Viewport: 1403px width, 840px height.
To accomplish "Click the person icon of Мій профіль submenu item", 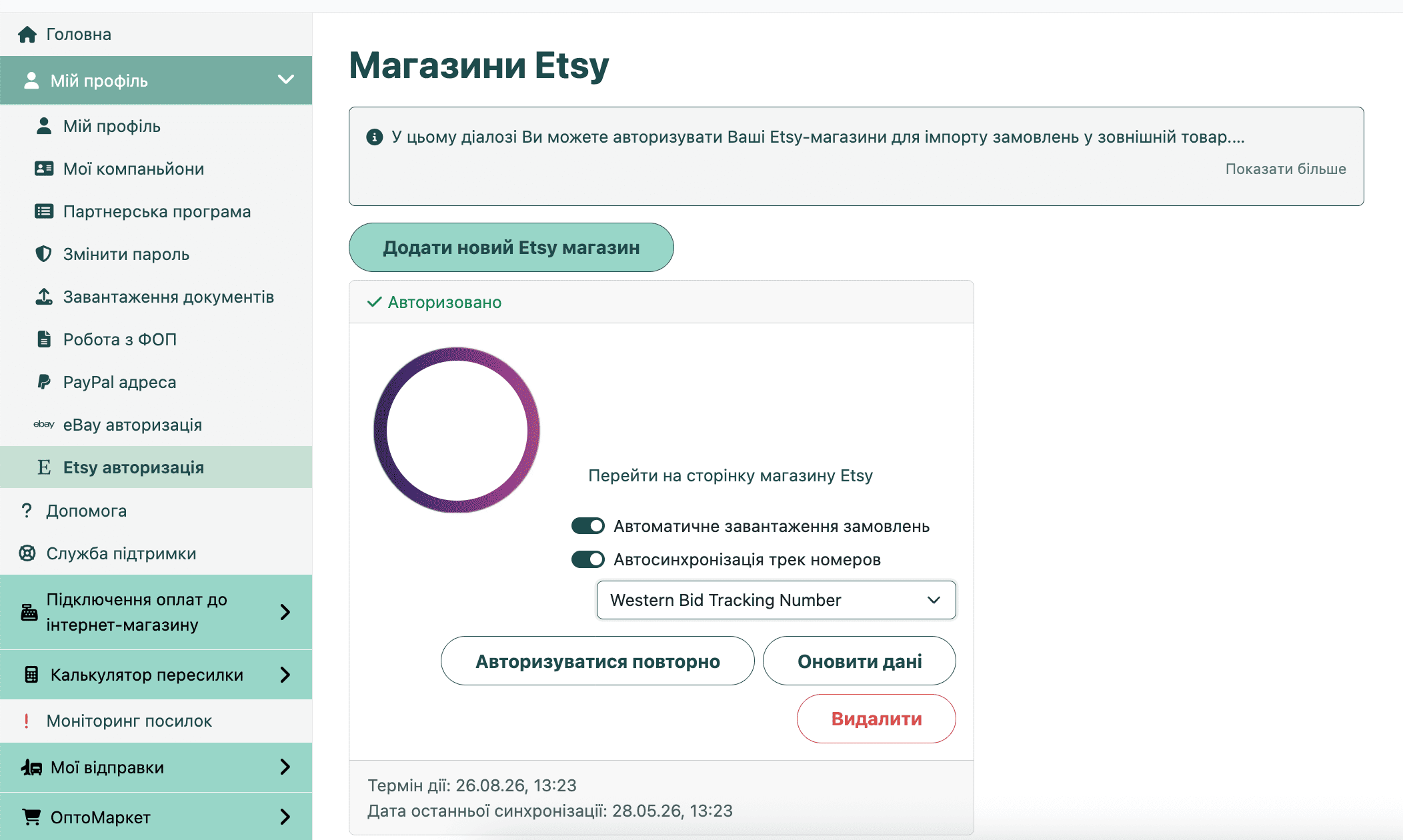I will [x=44, y=126].
